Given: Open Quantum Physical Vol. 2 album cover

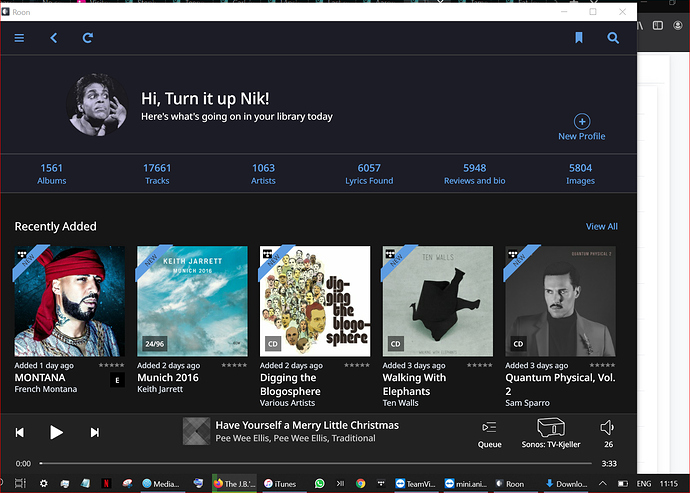Looking at the screenshot, I should pos(561,301).
